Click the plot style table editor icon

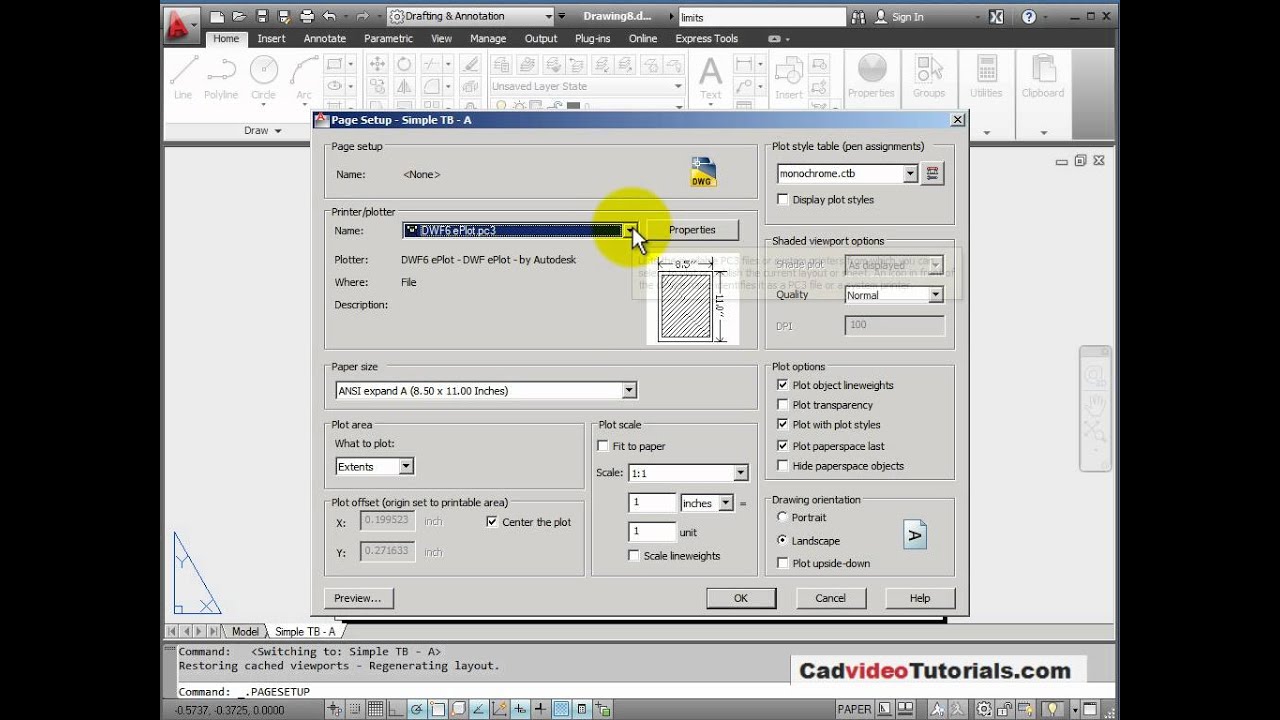pyautogui.click(x=932, y=173)
